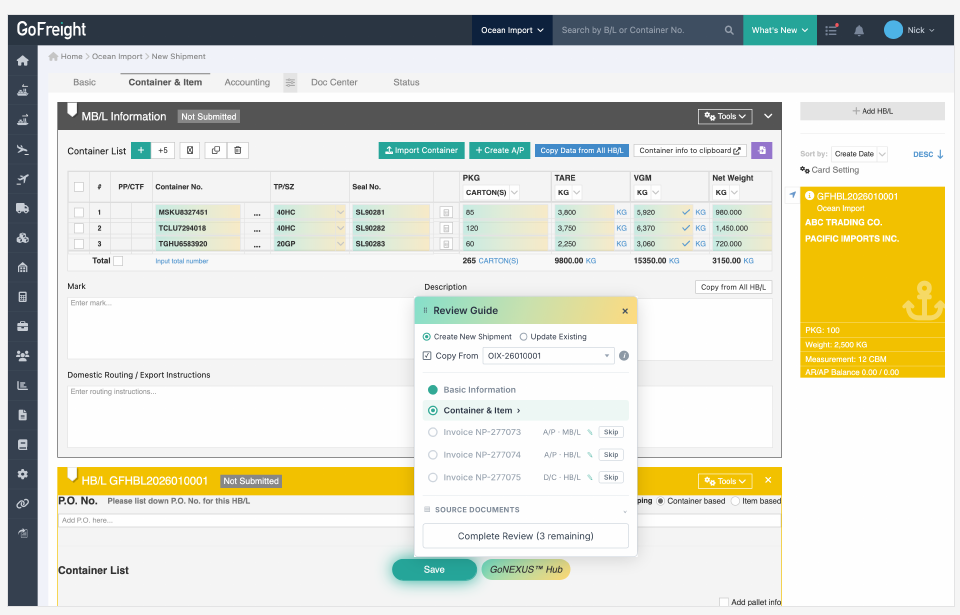Image resolution: width=960 pixels, height=615 pixels.
Task: Expand the What's New menu
Action: click(779, 30)
